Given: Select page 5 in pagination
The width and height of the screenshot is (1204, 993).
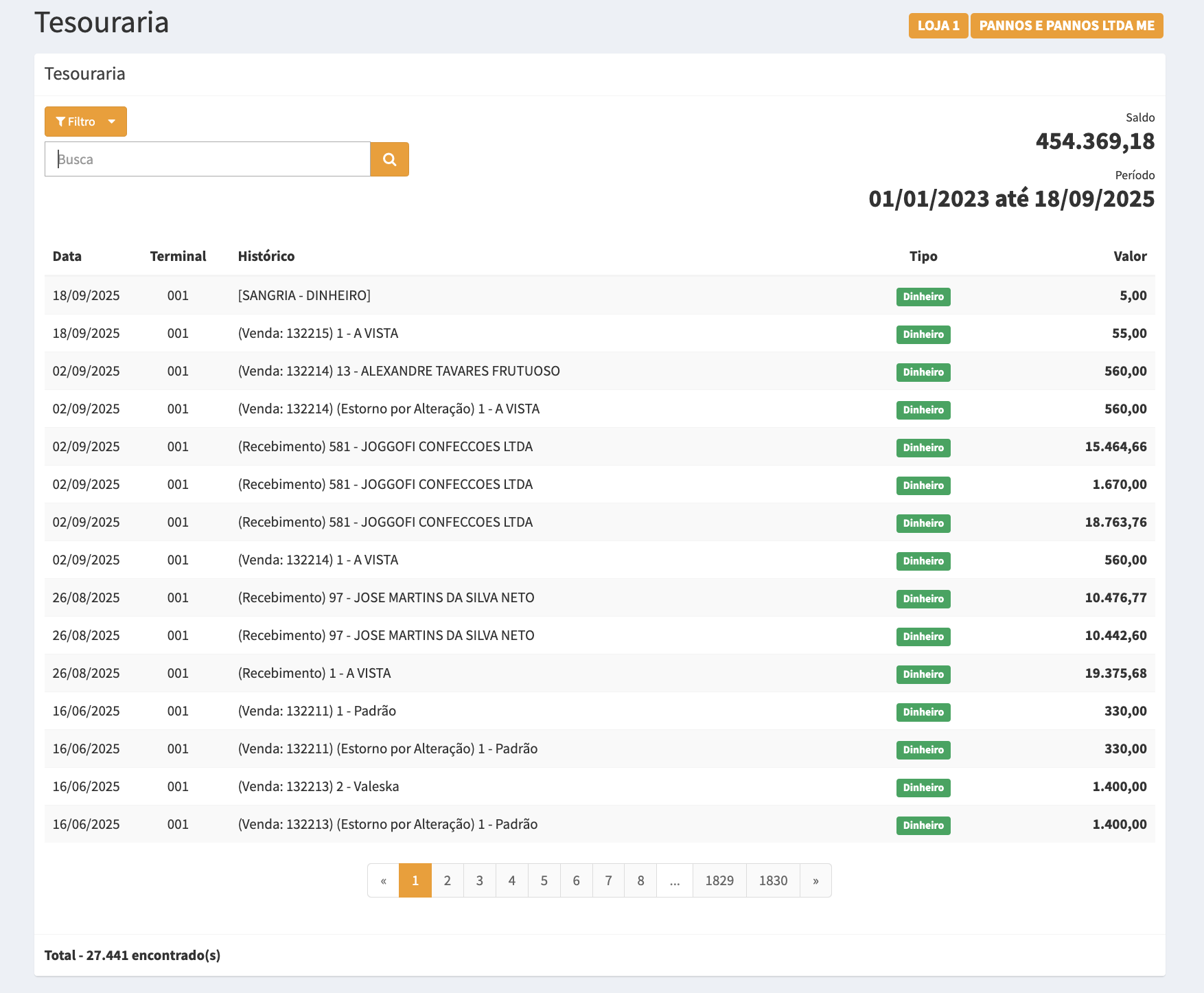Looking at the screenshot, I should point(544,880).
